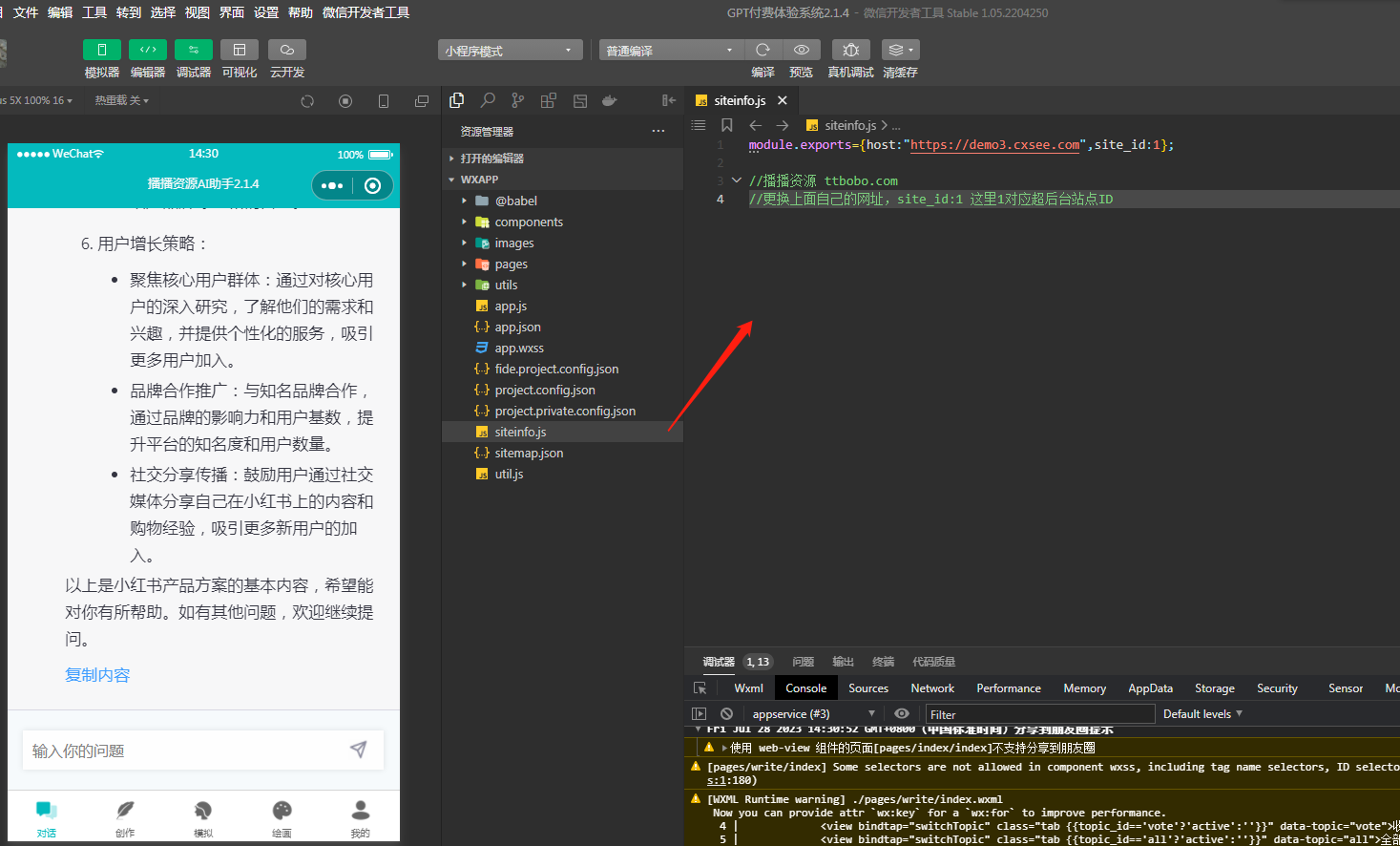Close the siteinfo.js editor tab
This screenshot has height=846, width=1400.
pos(783,100)
